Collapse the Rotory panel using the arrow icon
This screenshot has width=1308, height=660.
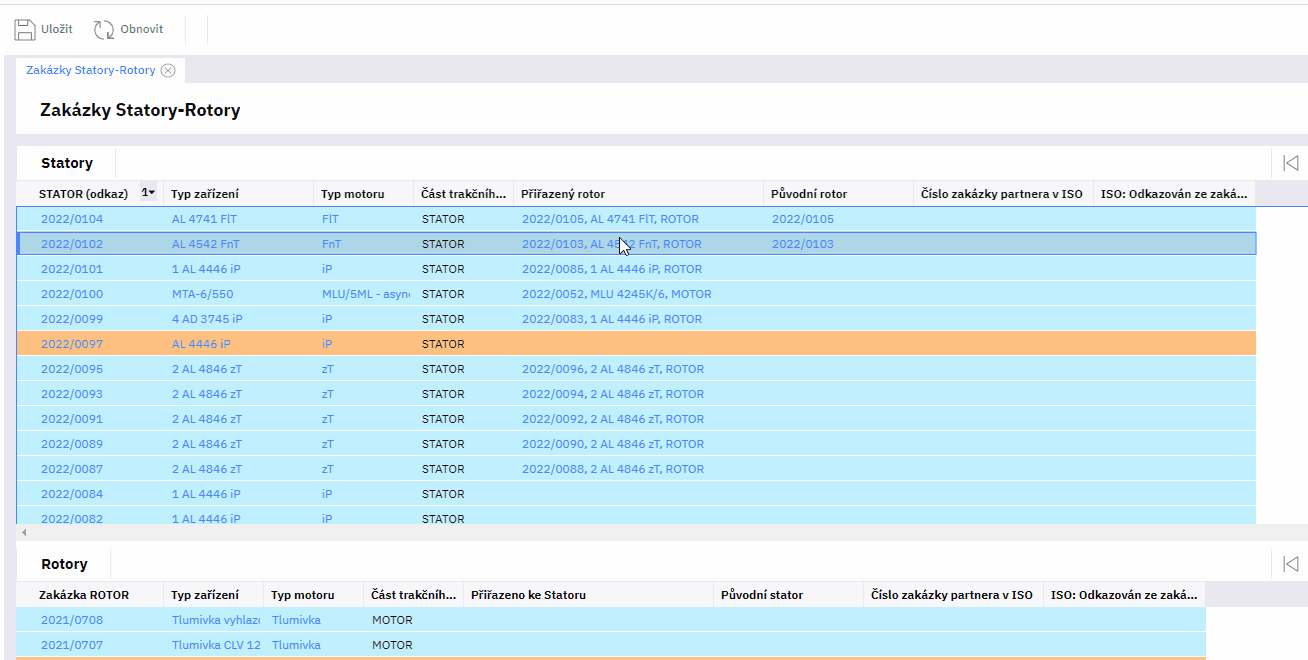click(x=1290, y=564)
